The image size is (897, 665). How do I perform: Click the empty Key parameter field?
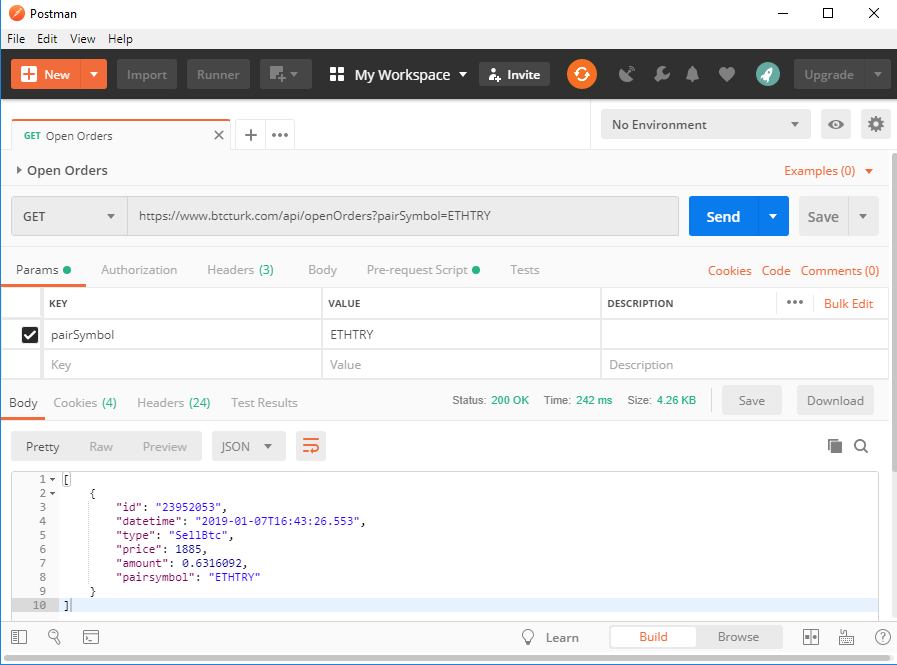[182, 365]
